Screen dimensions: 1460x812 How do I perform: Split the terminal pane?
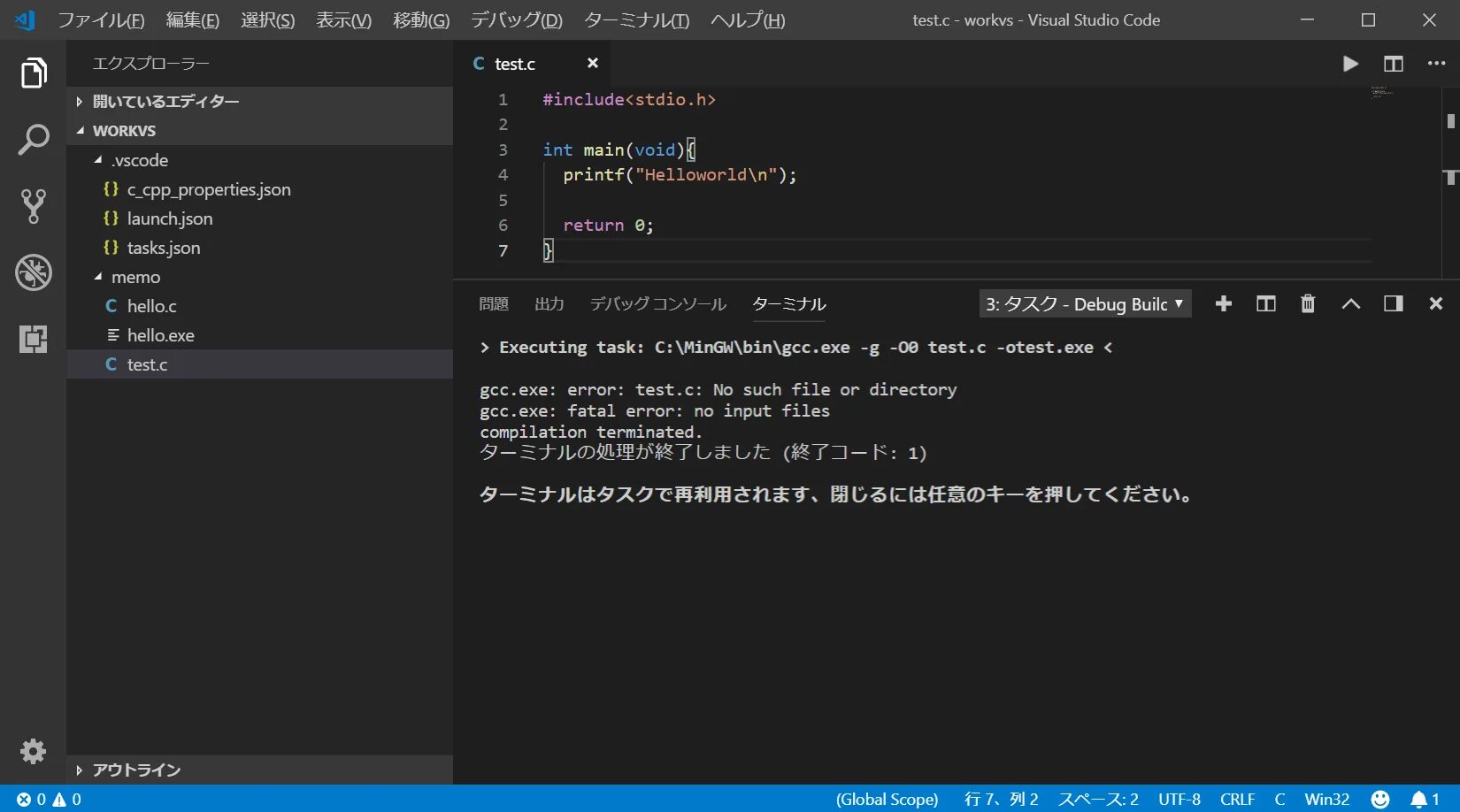(1266, 304)
